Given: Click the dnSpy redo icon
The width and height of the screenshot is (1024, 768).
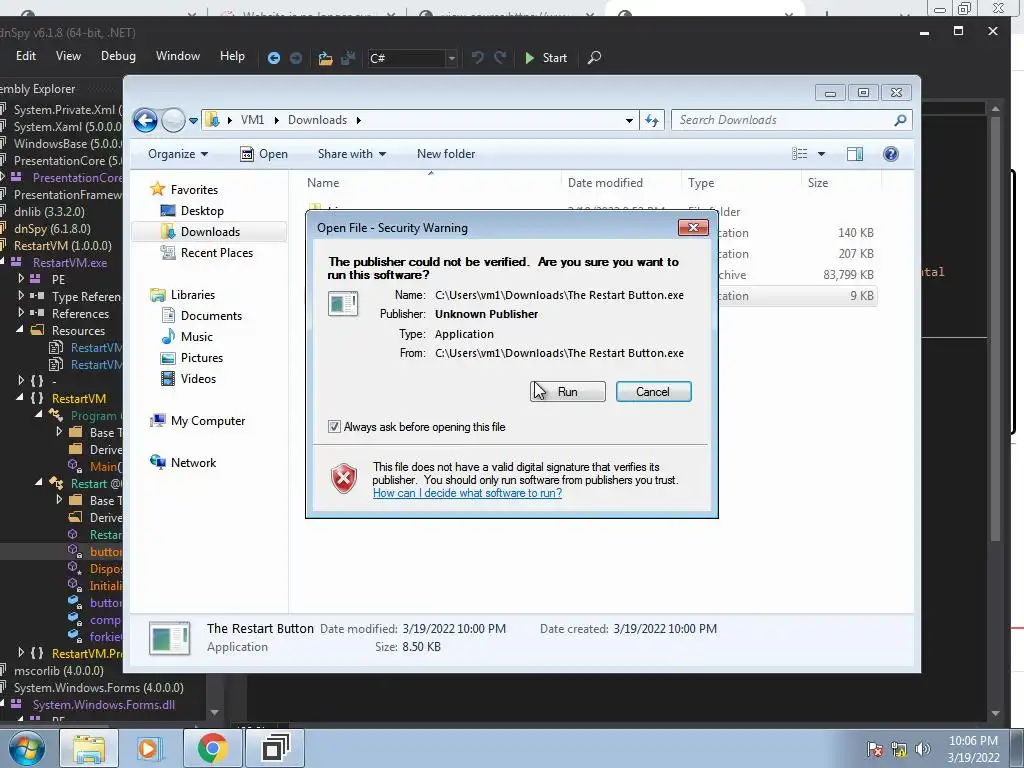Looking at the screenshot, I should pyautogui.click(x=500, y=57).
